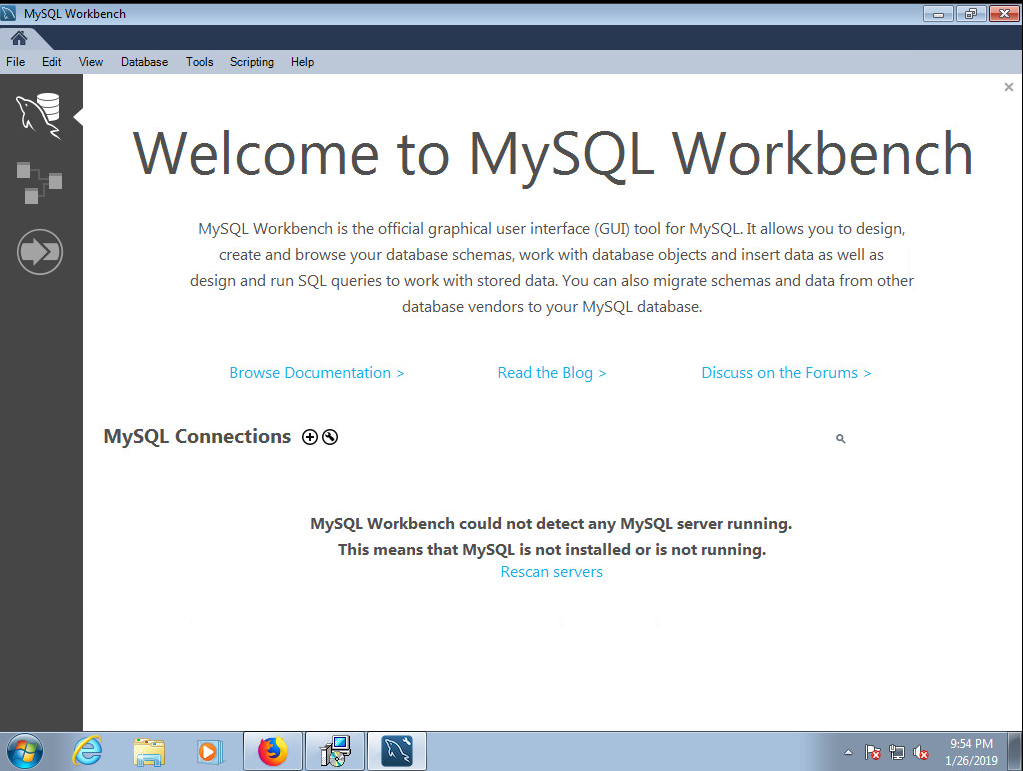This screenshot has height=771, width=1023.
Task: Open Manage Connections wrench icon
Action: [330, 437]
